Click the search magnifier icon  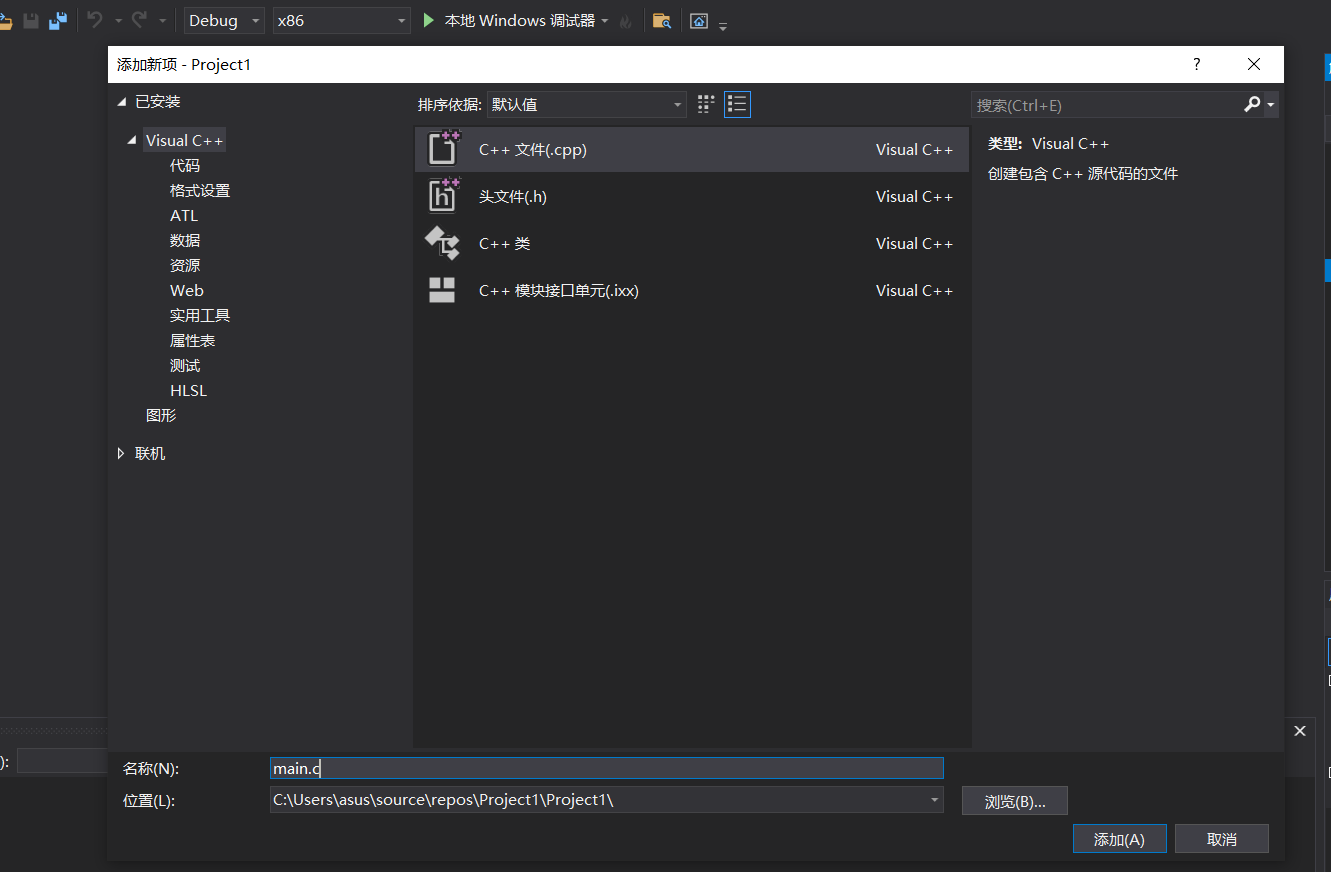pos(1252,104)
